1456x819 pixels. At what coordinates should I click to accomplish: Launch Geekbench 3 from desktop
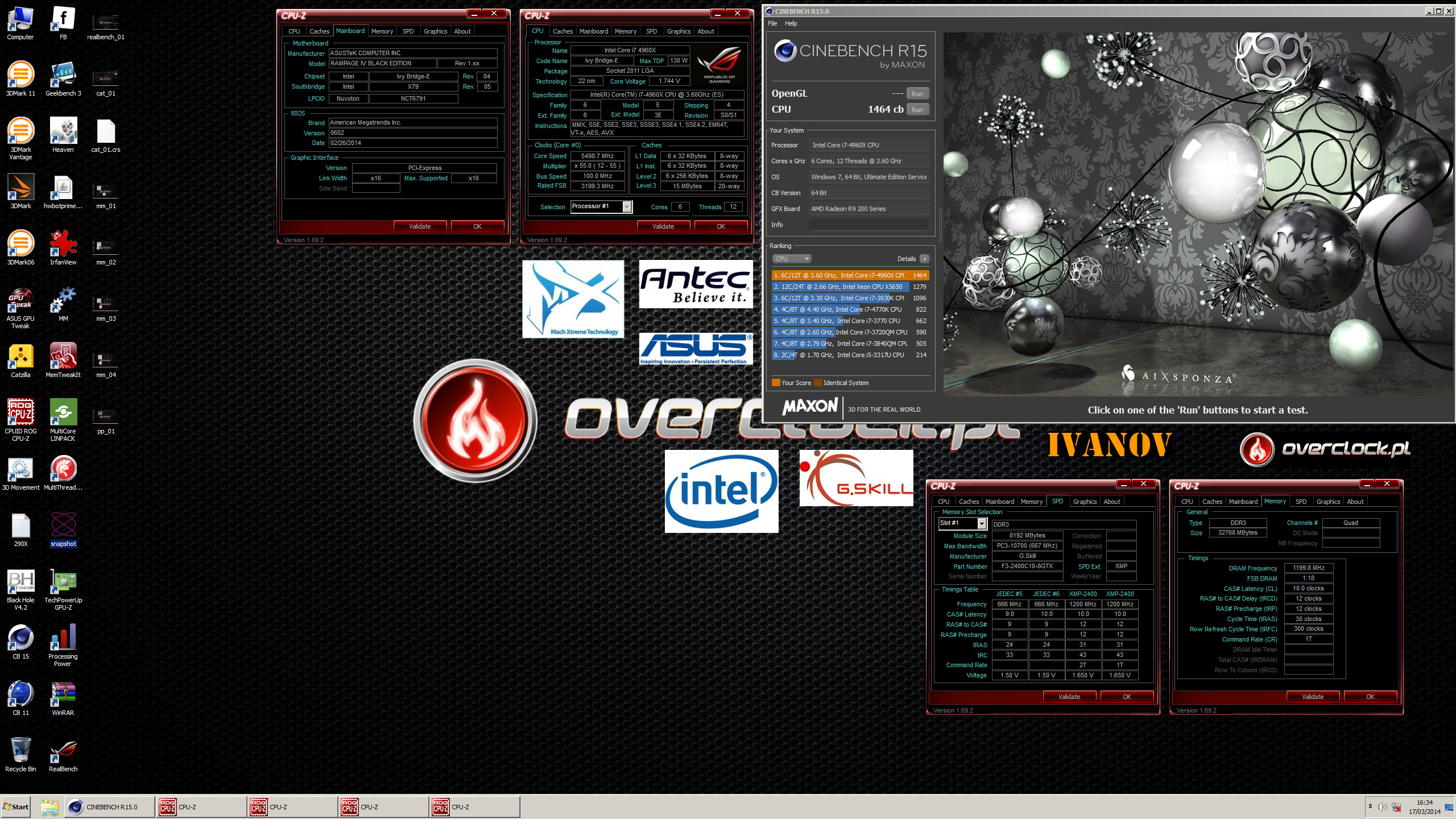[x=63, y=80]
